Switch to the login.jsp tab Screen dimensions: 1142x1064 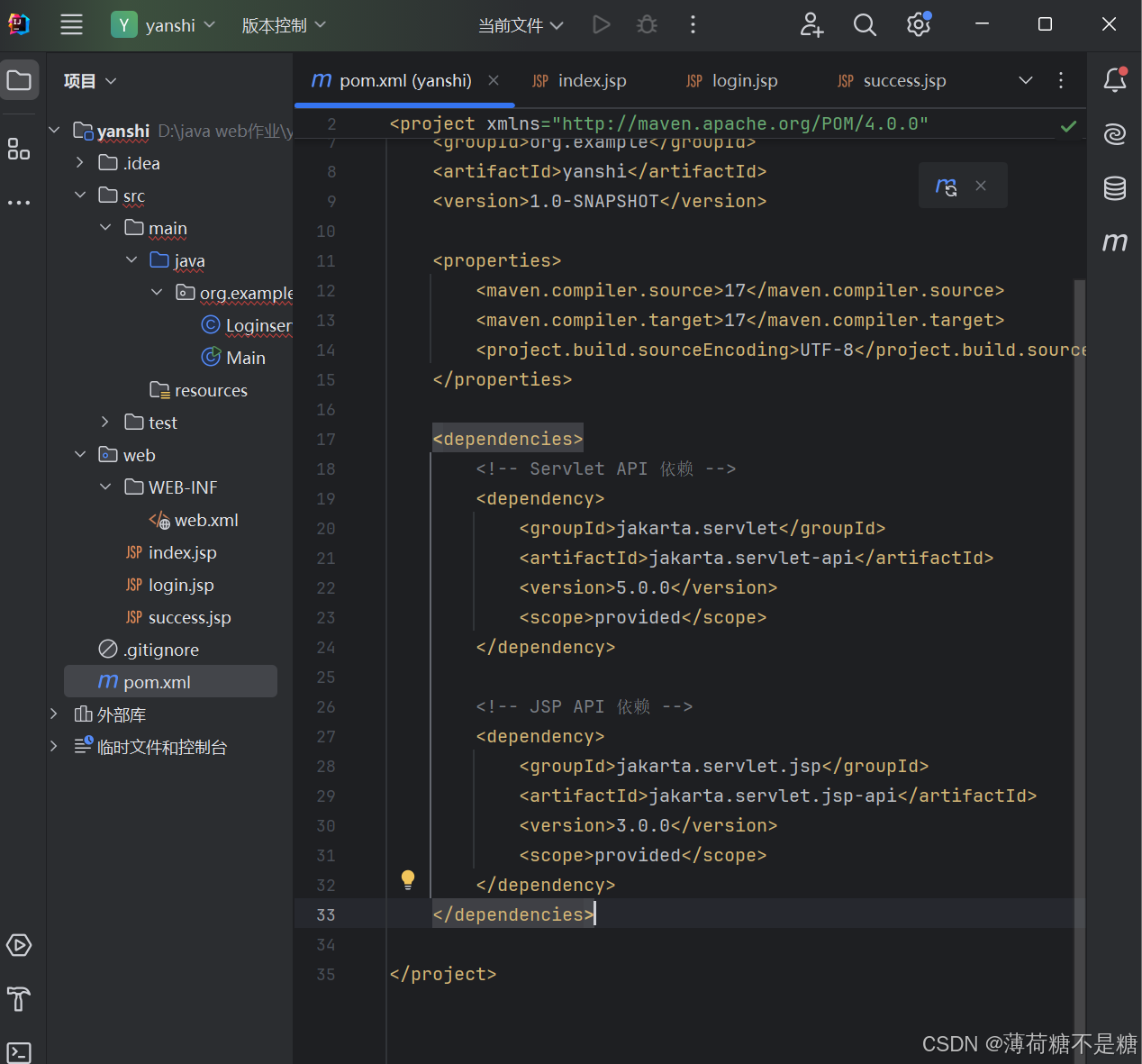731,81
